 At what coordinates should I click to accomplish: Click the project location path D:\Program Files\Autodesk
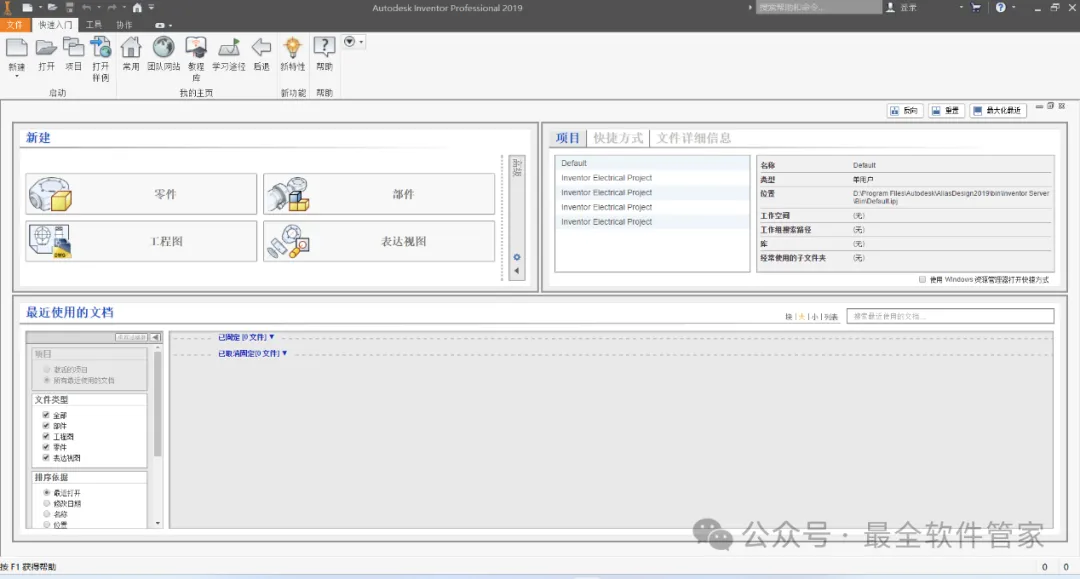[x=951, y=198]
